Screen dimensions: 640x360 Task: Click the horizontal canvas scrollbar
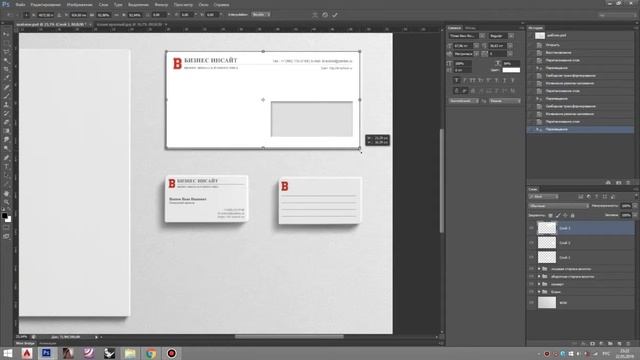pyautogui.click(x=289, y=337)
